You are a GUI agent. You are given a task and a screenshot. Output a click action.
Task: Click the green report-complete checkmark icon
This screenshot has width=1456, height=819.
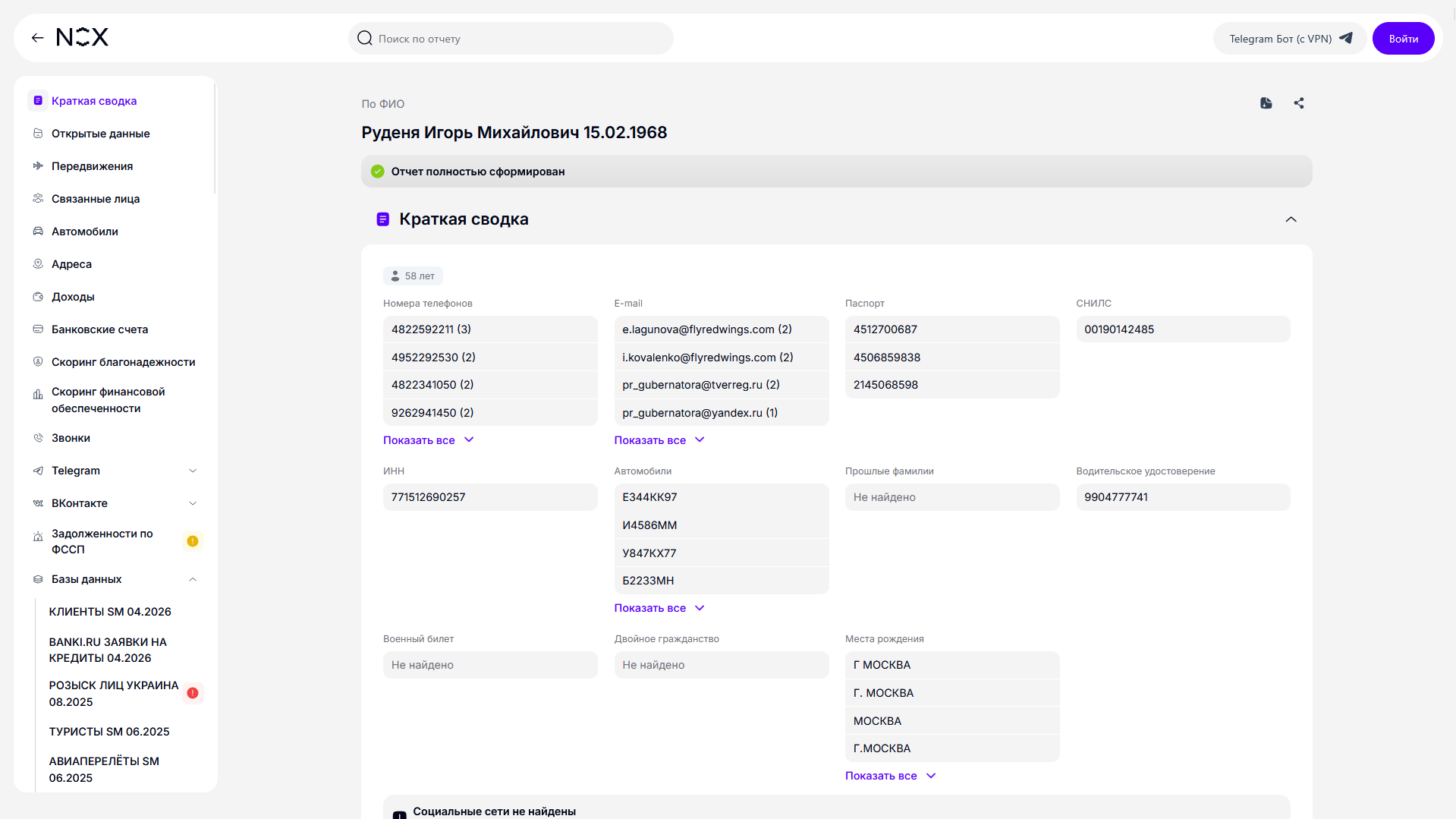pos(377,172)
